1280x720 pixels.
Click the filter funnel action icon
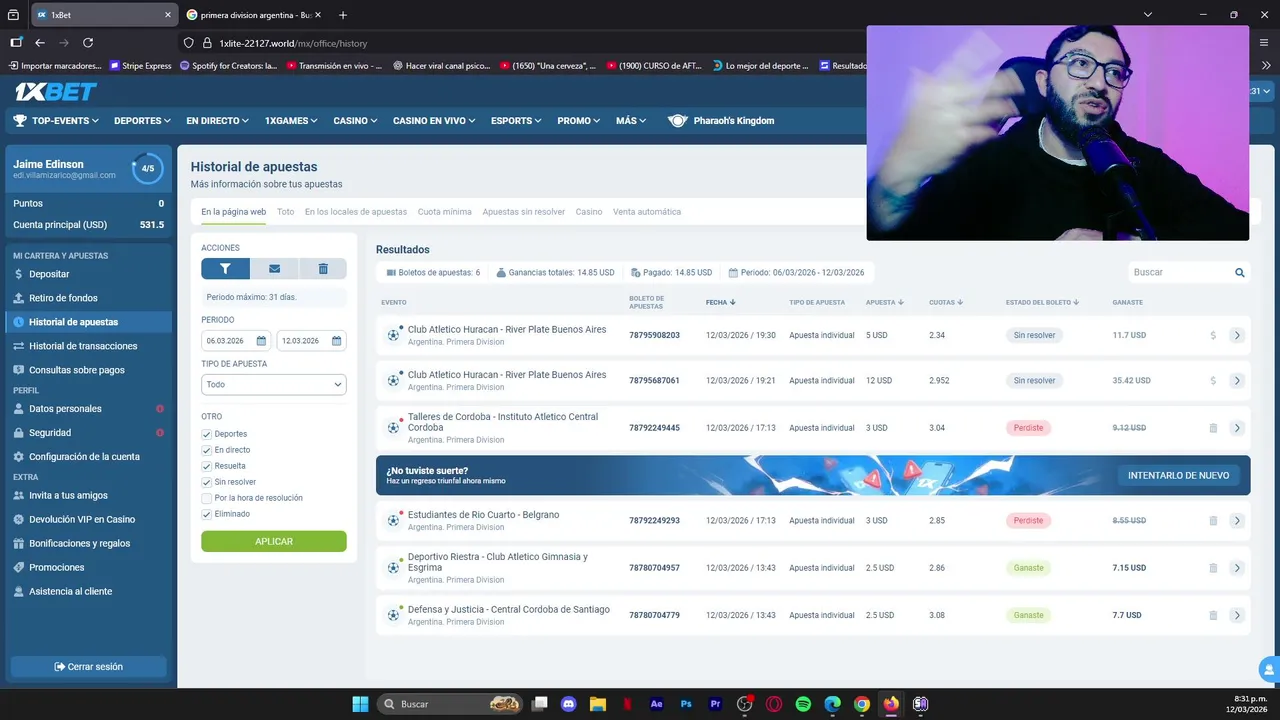click(225, 268)
